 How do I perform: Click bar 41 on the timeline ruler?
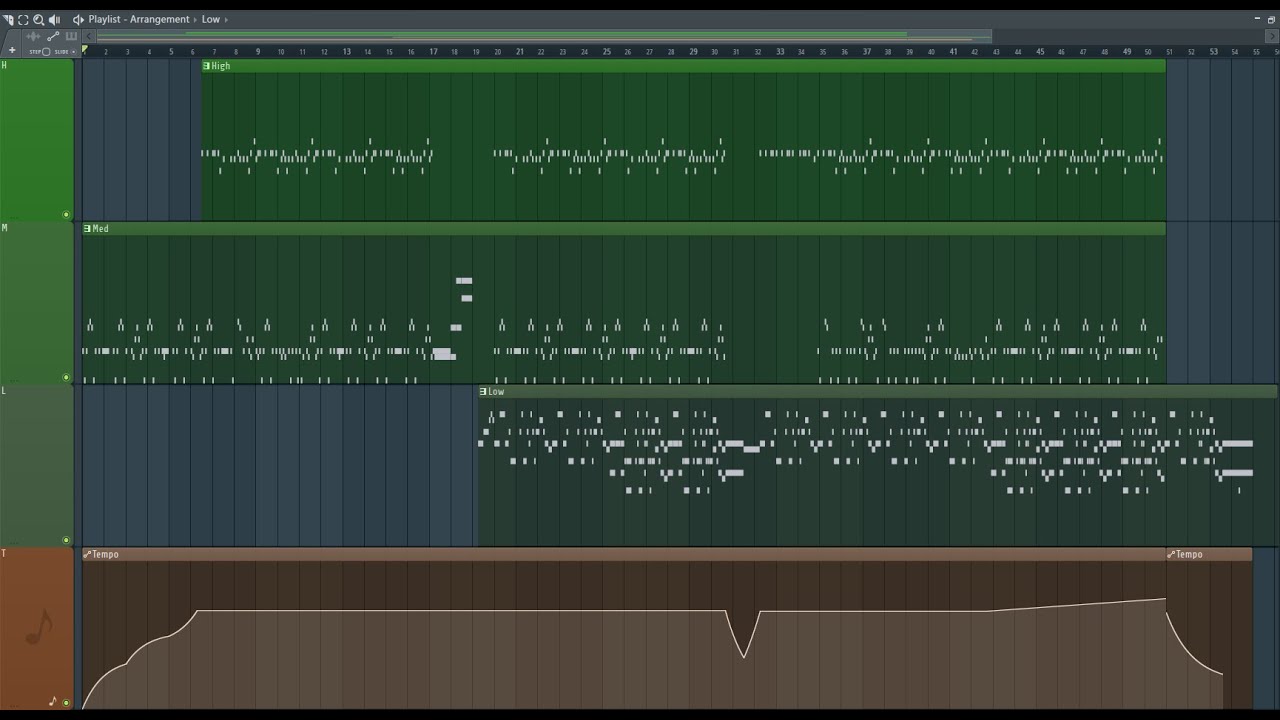953,52
